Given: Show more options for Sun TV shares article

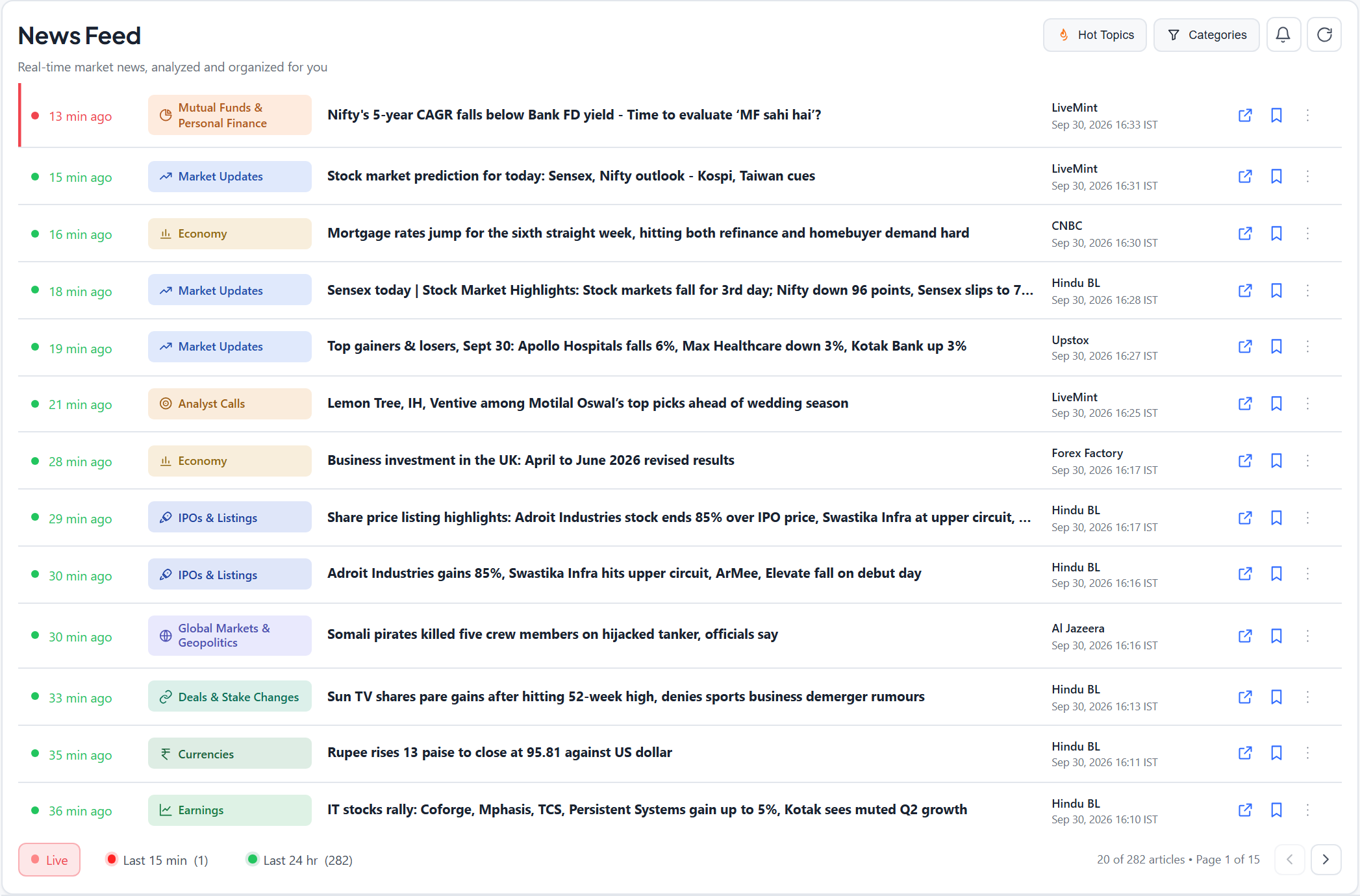Looking at the screenshot, I should 1307,697.
